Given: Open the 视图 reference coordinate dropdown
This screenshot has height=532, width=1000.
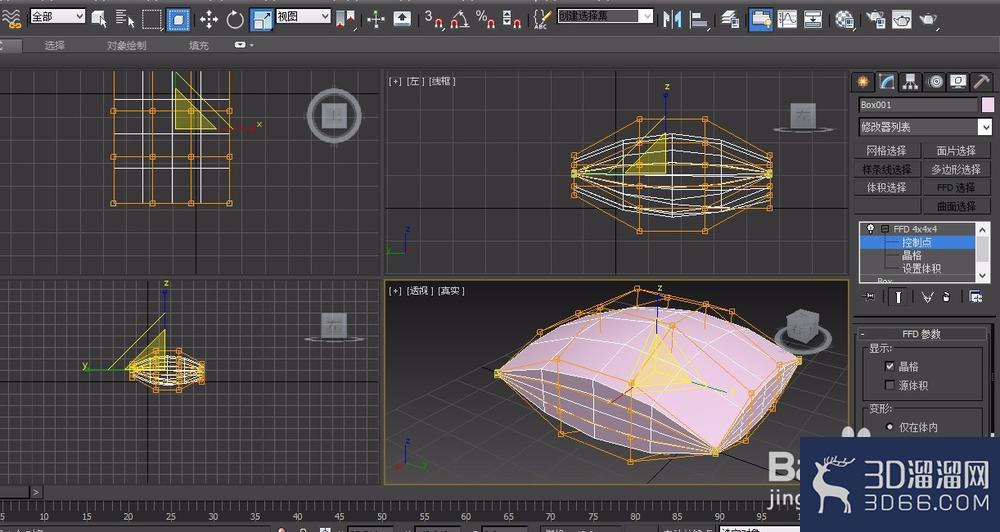Looking at the screenshot, I should 304,17.
